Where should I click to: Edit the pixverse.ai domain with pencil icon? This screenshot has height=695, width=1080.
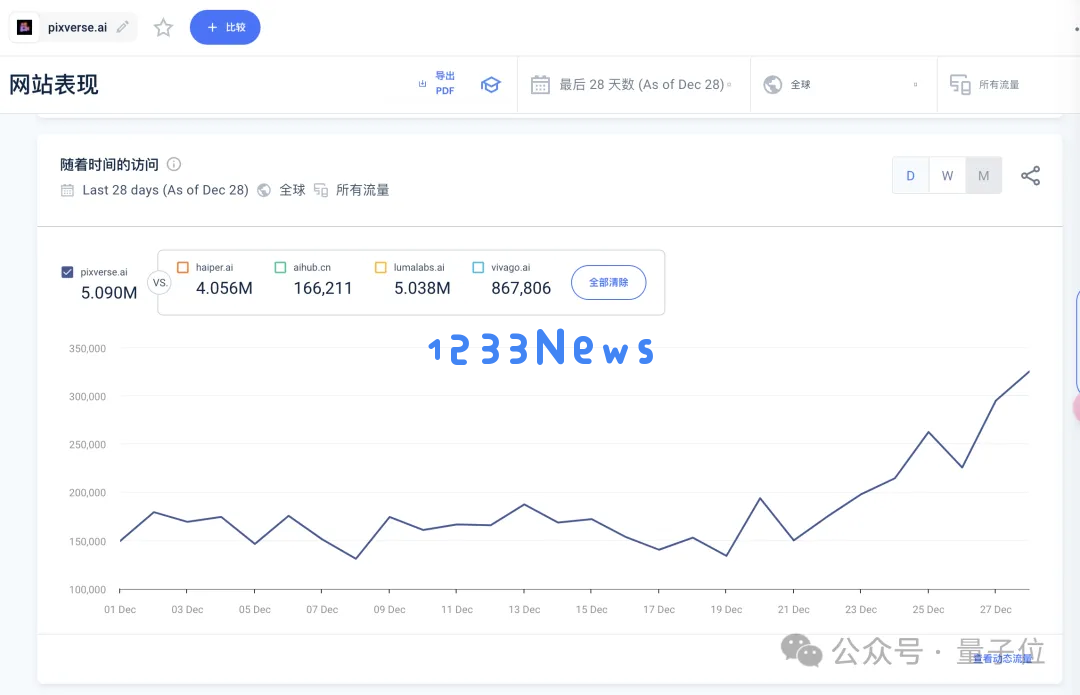(123, 28)
